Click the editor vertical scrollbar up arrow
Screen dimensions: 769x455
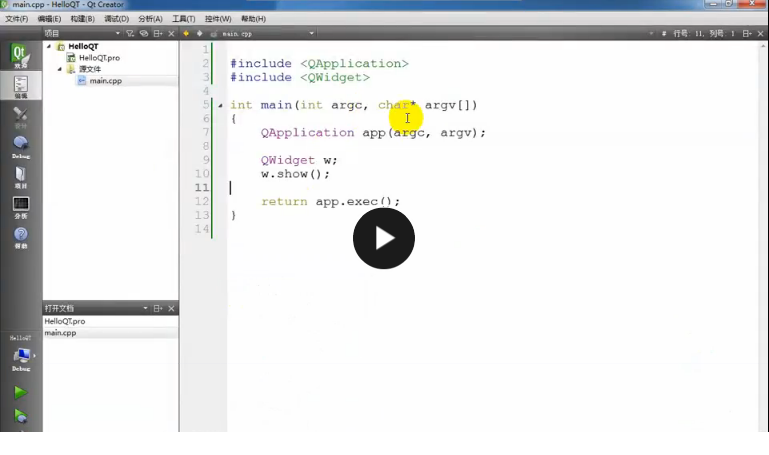pos(763,46)
